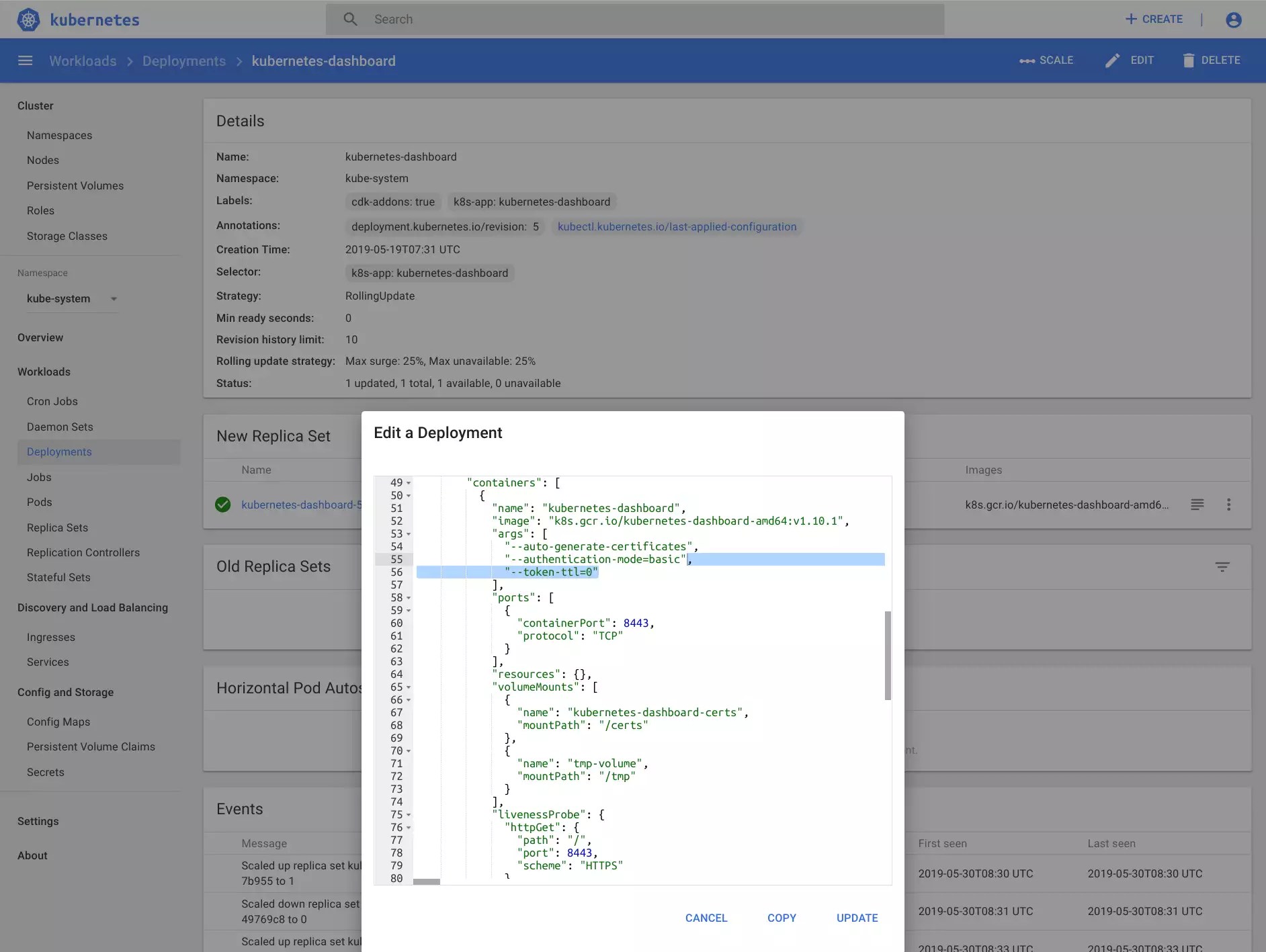This screenshot has height=952, width=1266.
Task: Open the user account icon
Action: [1234, 19]
